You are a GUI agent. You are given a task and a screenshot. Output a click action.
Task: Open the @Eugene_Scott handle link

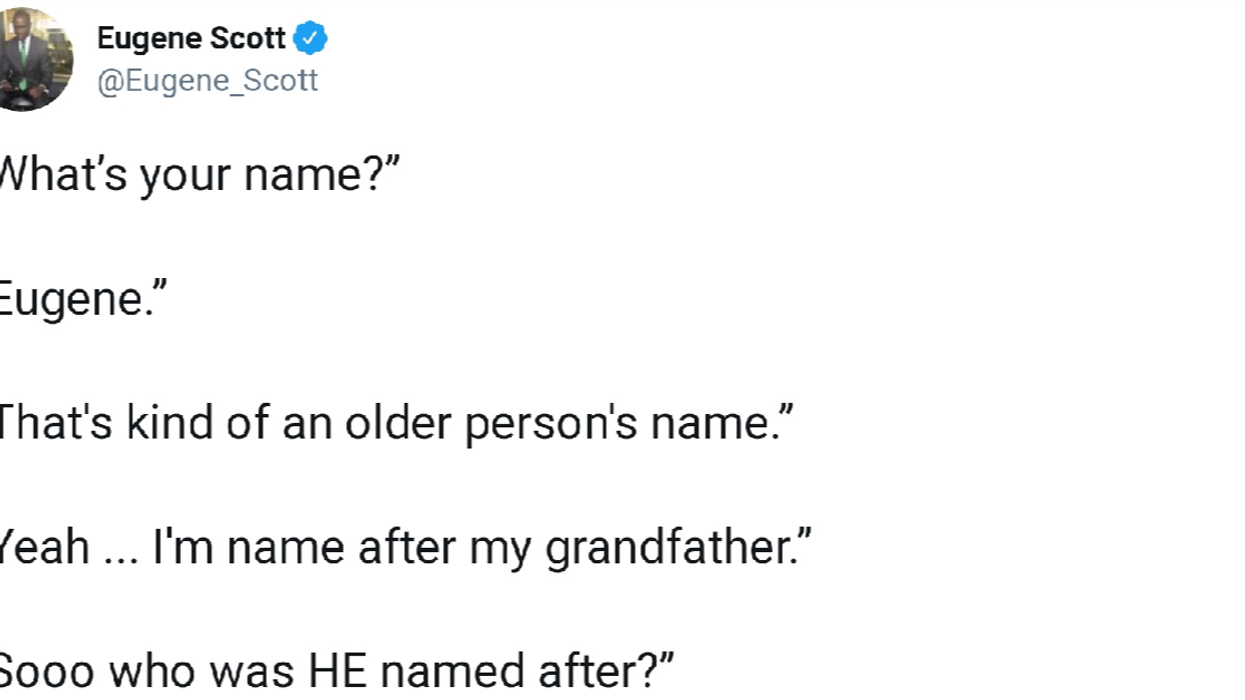pyautogui.click(x=206, y=80)
